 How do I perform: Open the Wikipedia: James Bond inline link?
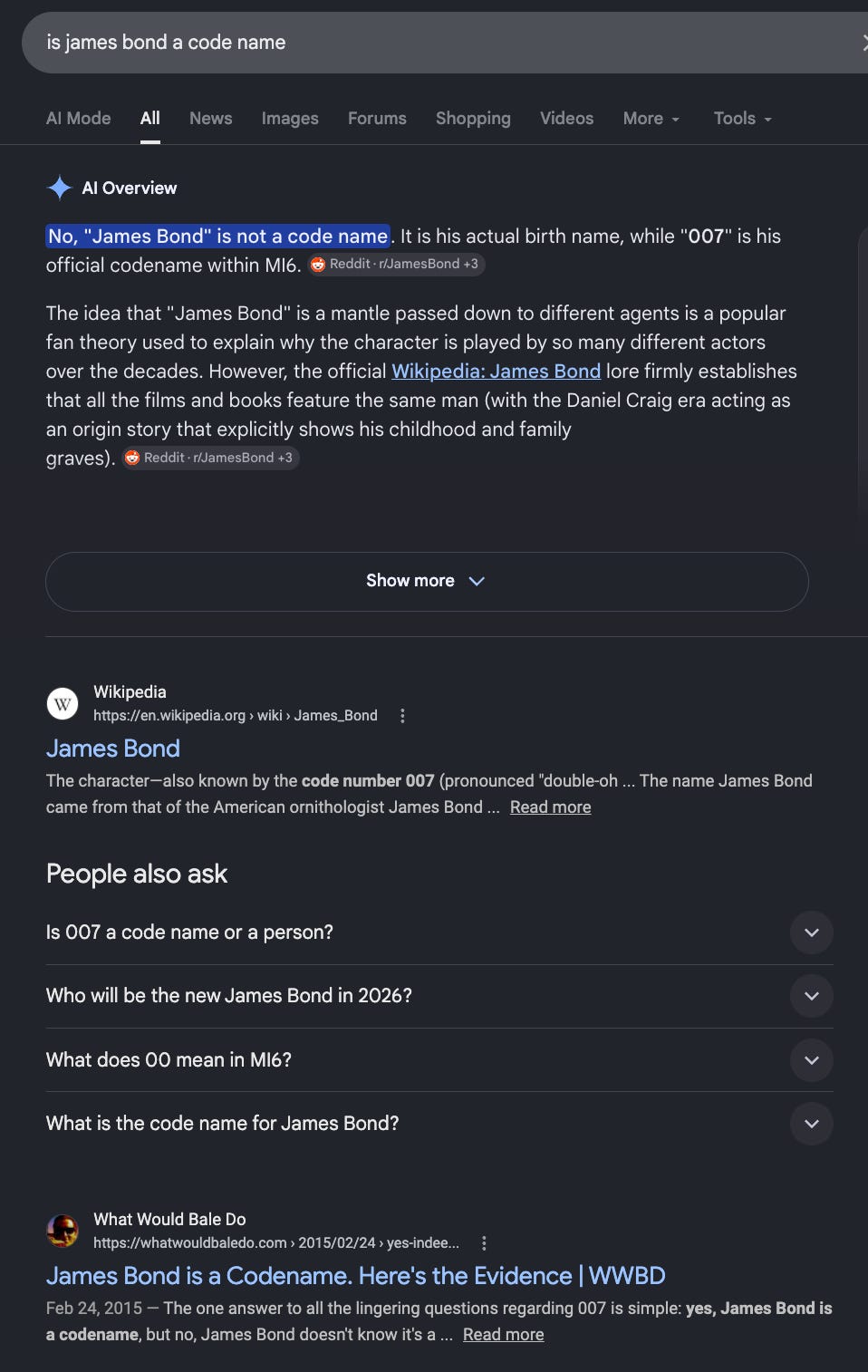click(496, 372)
